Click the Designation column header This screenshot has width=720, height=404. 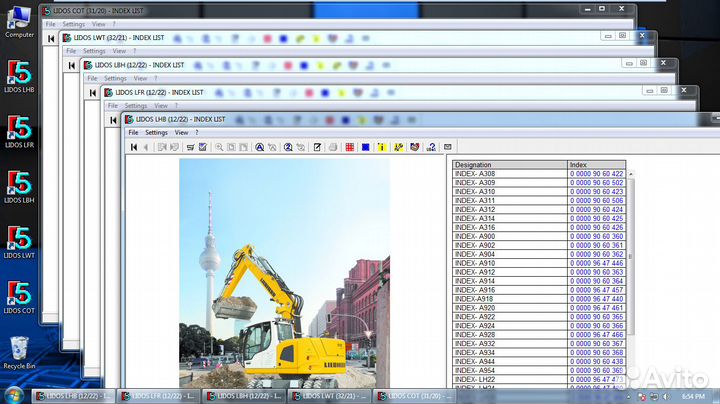[x=510, y=165]
